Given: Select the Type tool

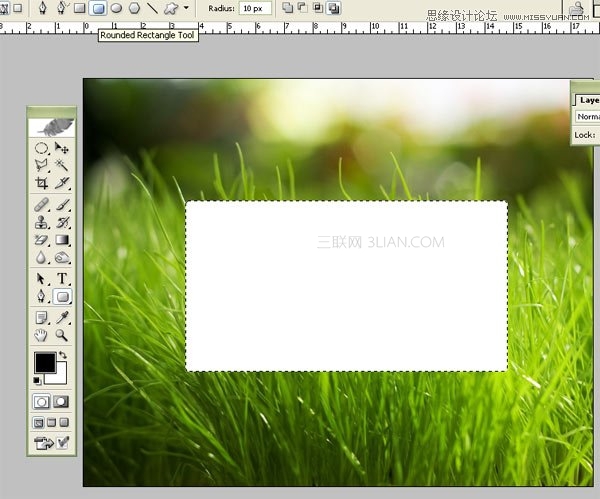Looking at the screenshot, I should point(62,279).
